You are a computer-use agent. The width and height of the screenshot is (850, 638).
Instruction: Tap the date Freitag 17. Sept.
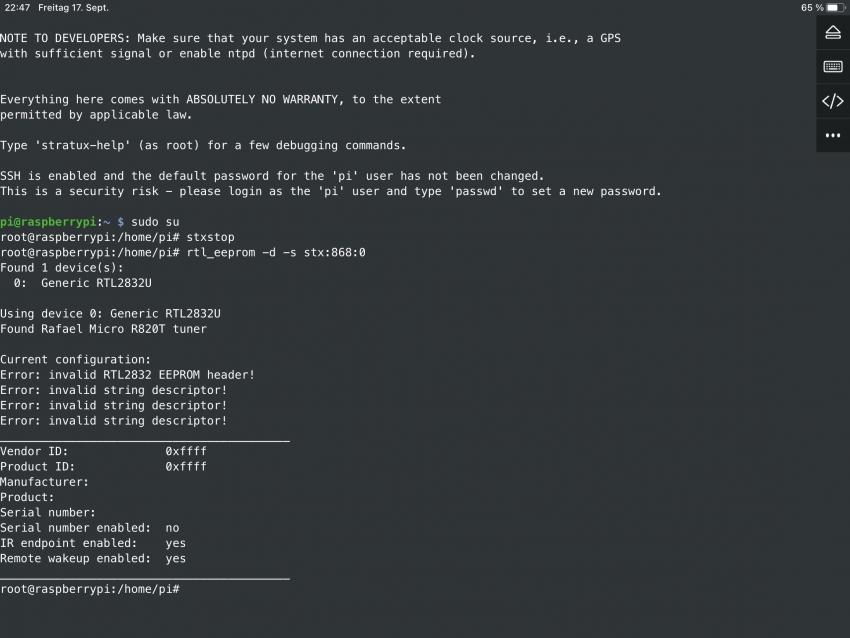coord(73,8)
